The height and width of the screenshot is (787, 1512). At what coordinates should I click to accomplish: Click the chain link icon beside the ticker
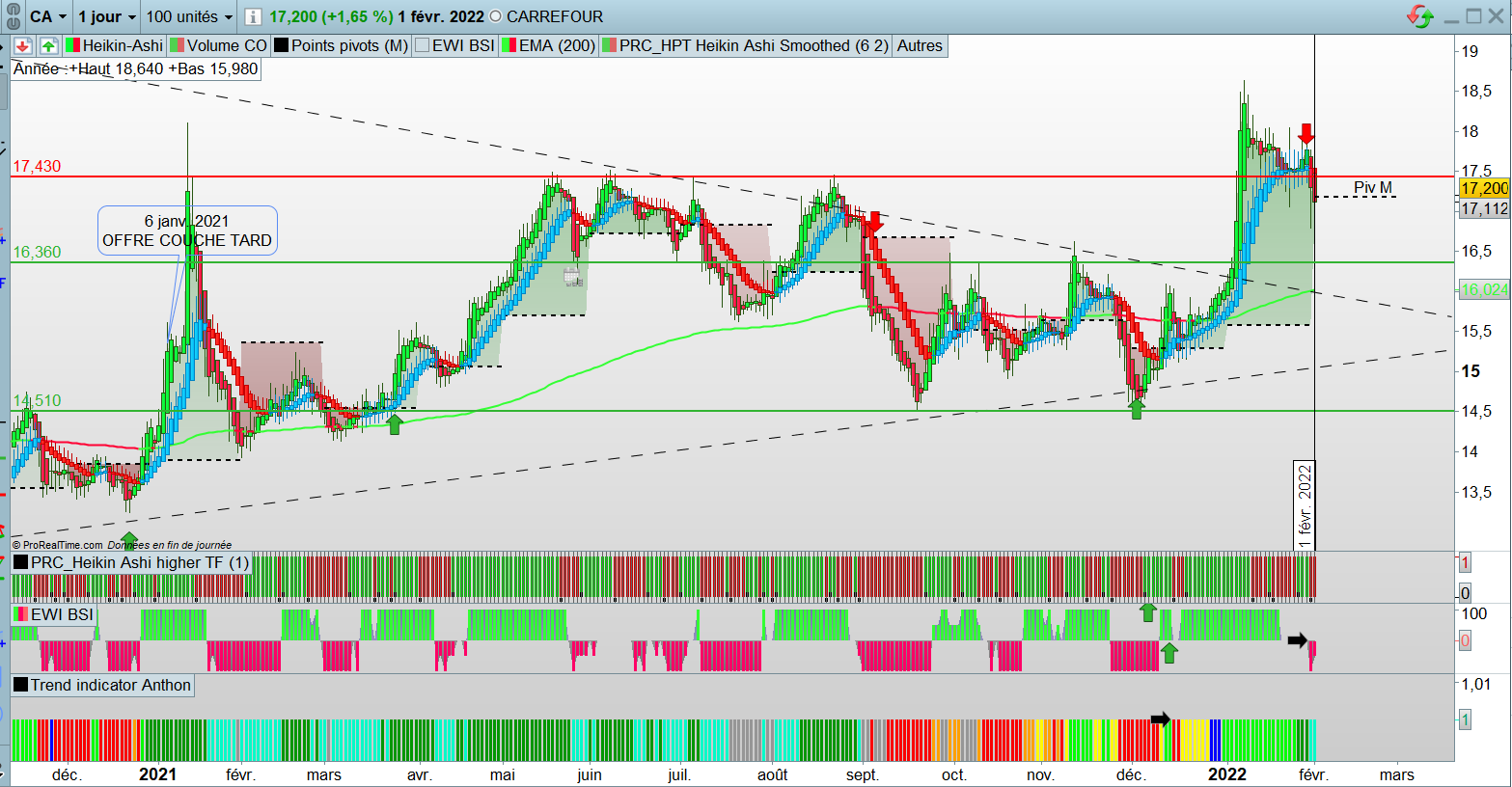click(x=14, y=16)
